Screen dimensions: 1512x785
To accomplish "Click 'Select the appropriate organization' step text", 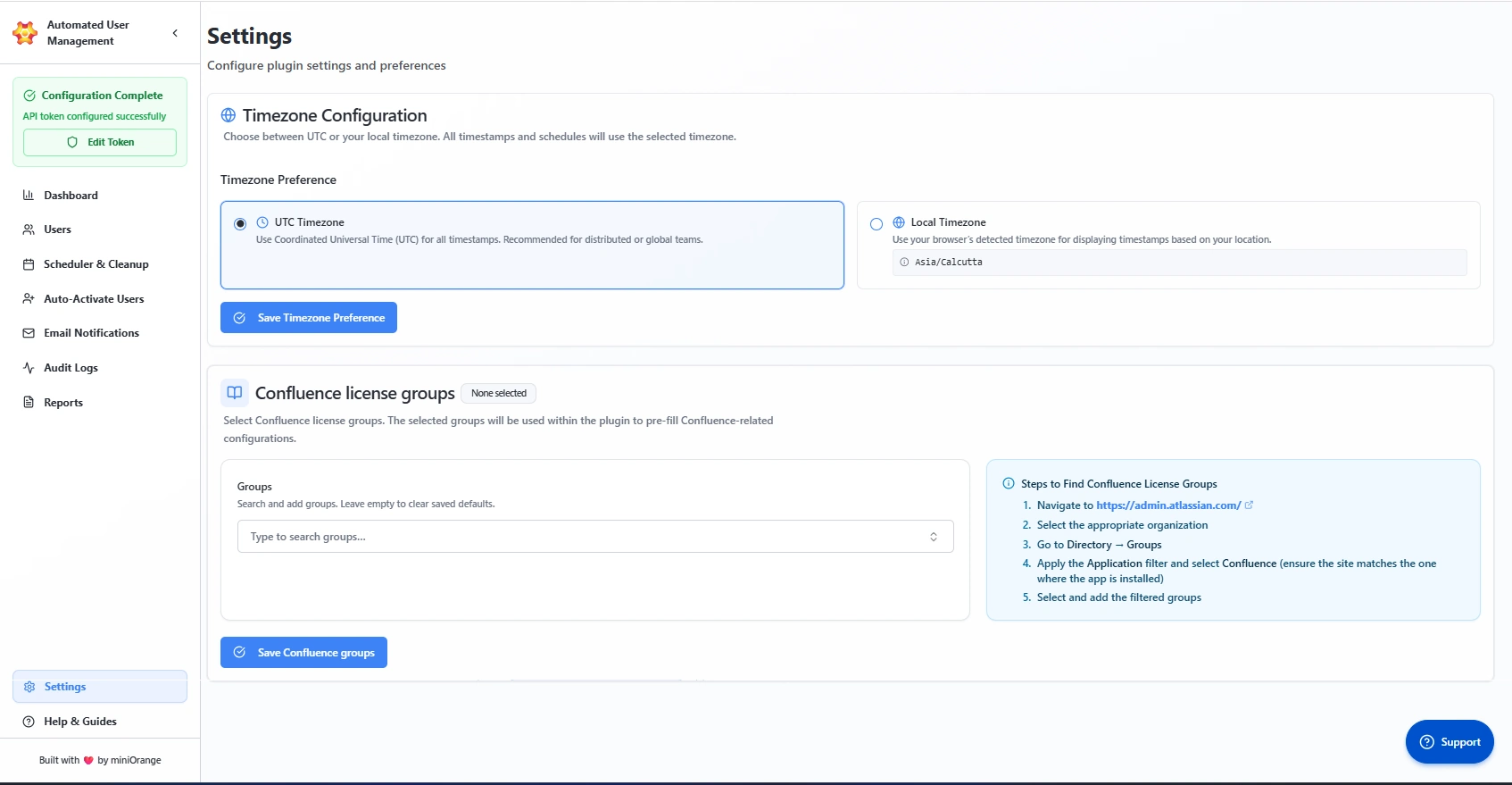I will 1122,525.
